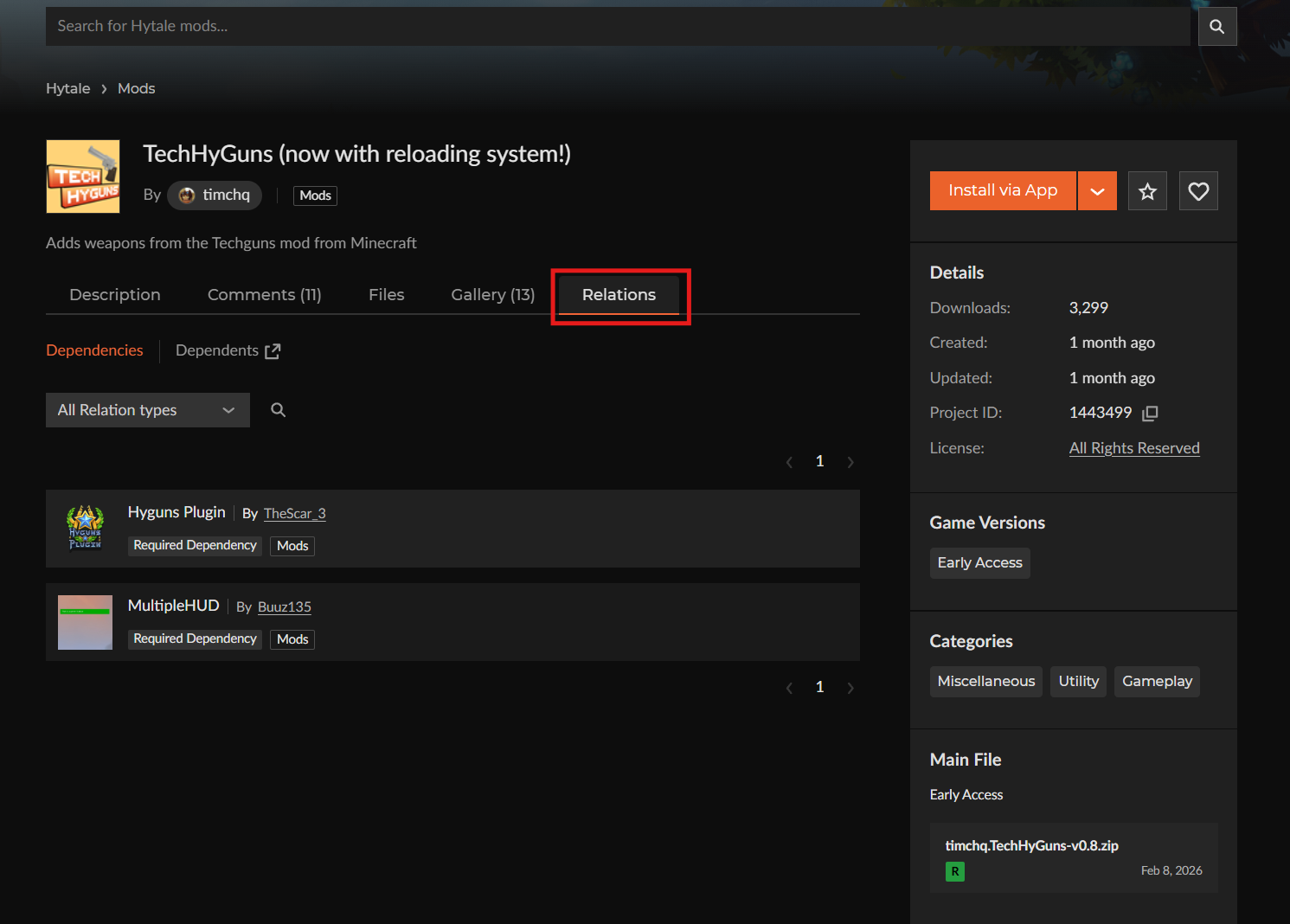Open timchq.TechHyGuns-v0.8.zip file
1290x924 pixels.
click(x=1032, y=845)
